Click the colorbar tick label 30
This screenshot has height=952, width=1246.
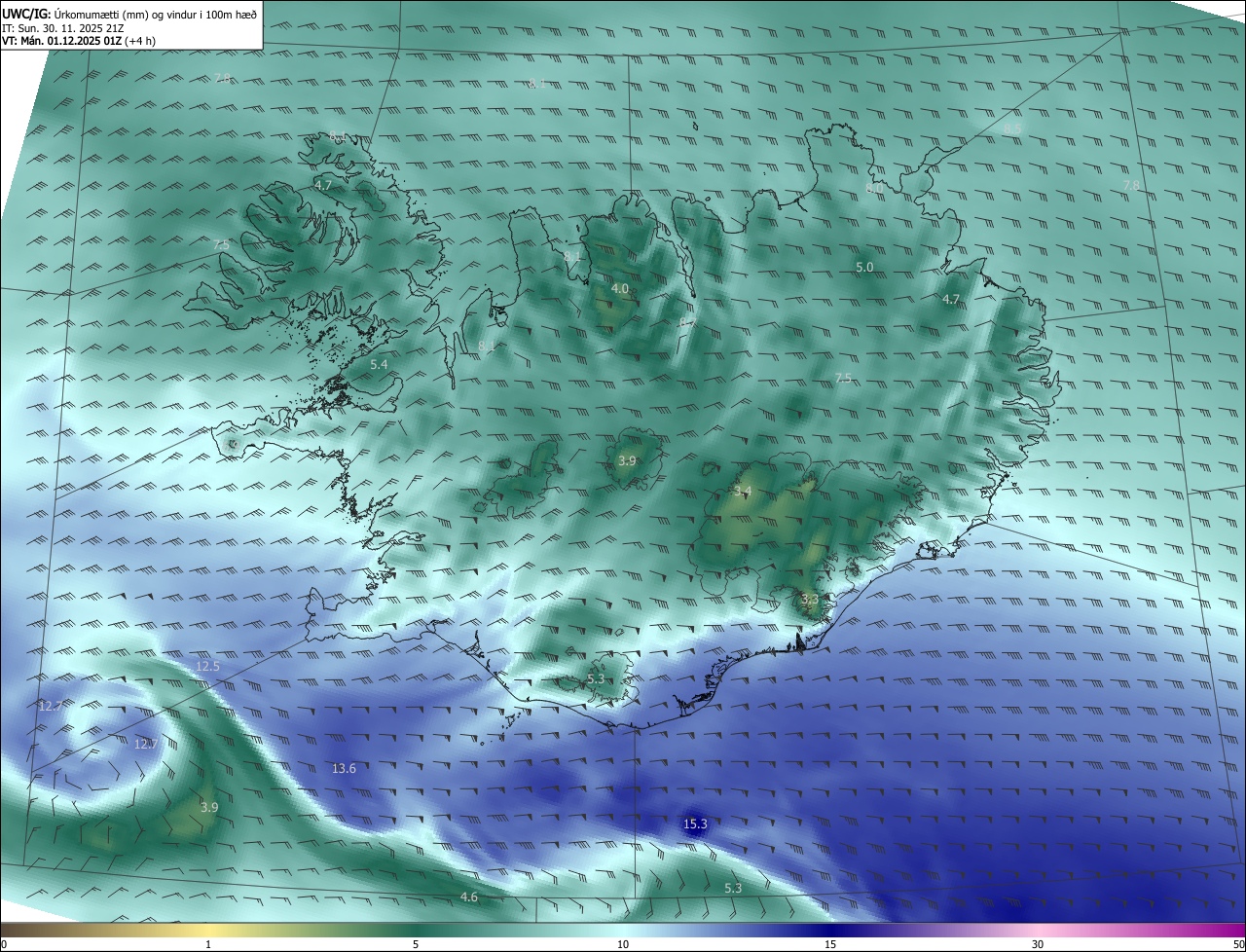tap(1038, 944)
